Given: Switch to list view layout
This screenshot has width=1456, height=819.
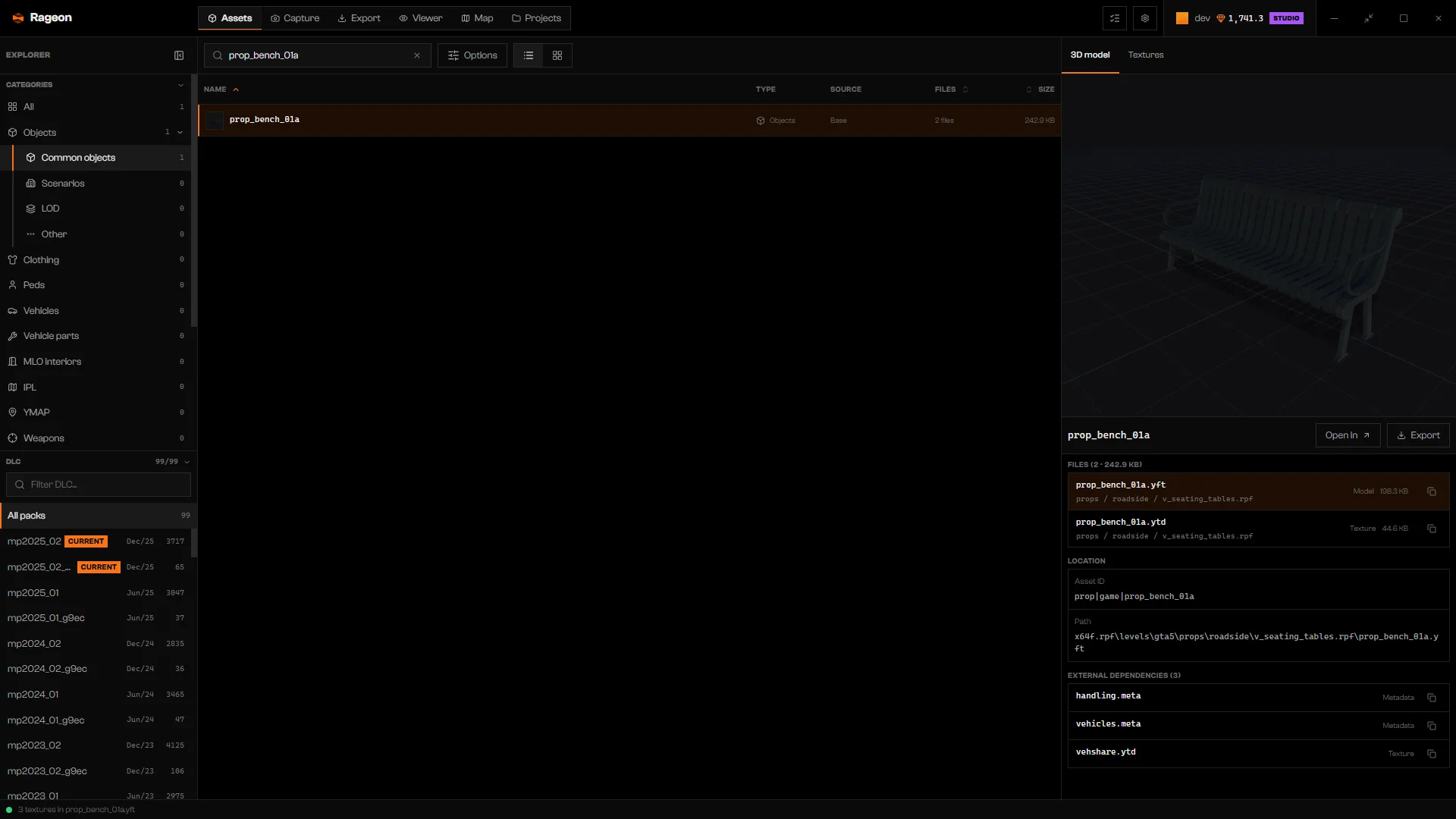Looking at the screenshot, I should [529, 55].
